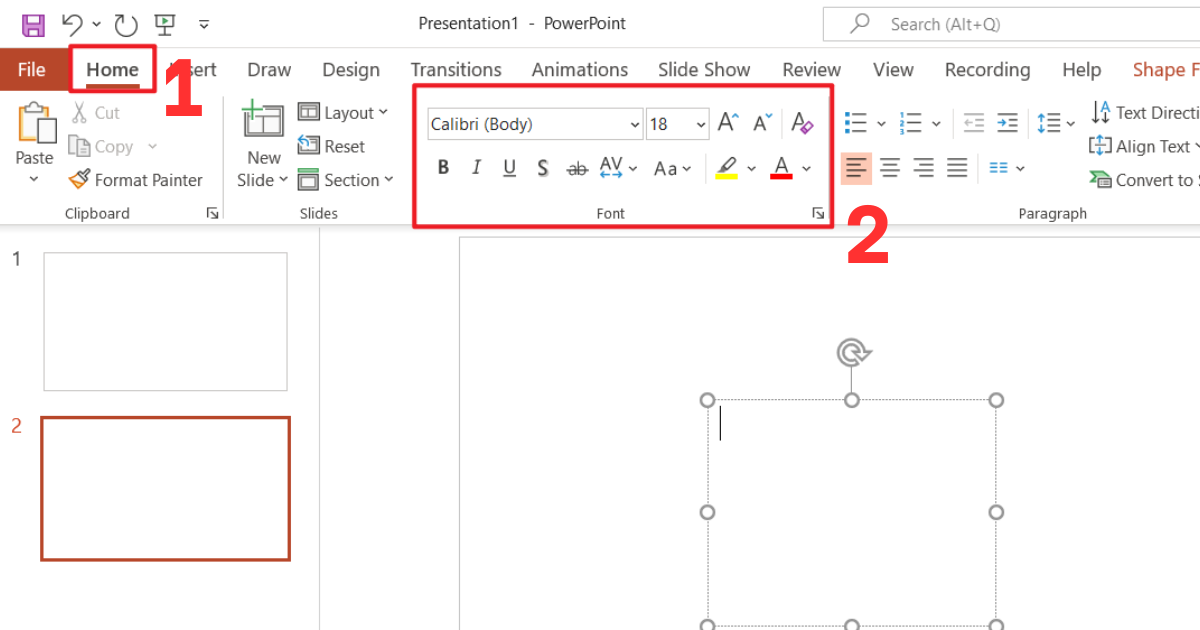Open the Line Spacing options
The image size is (1200, 630).
1048,122
